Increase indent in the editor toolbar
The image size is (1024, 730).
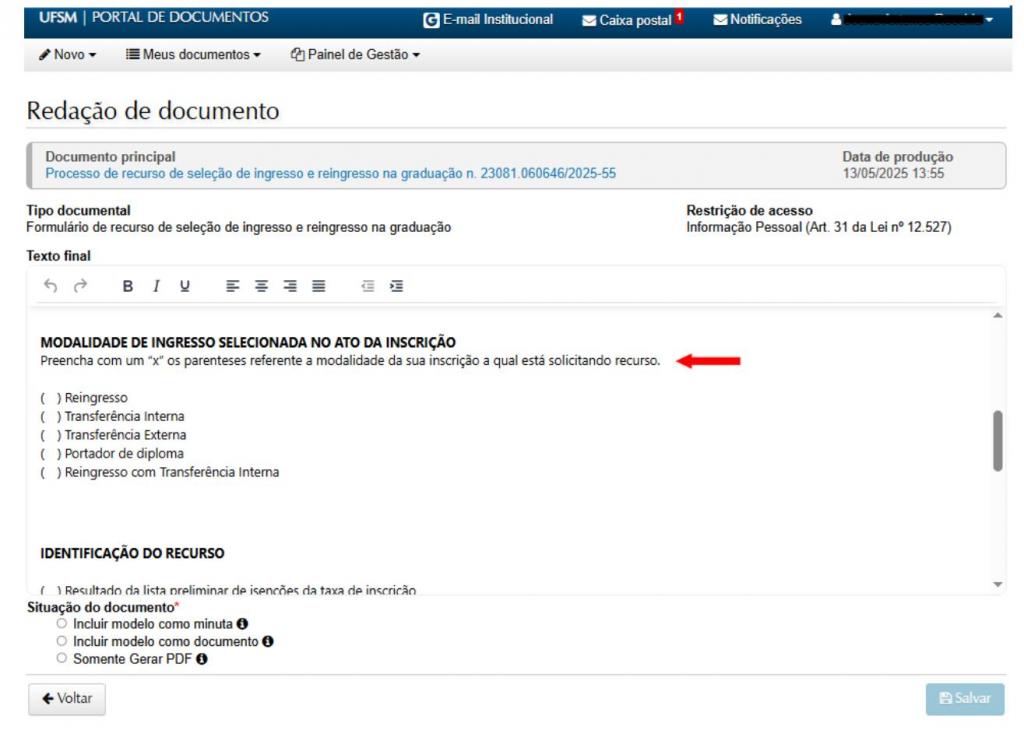pos(396,286)
